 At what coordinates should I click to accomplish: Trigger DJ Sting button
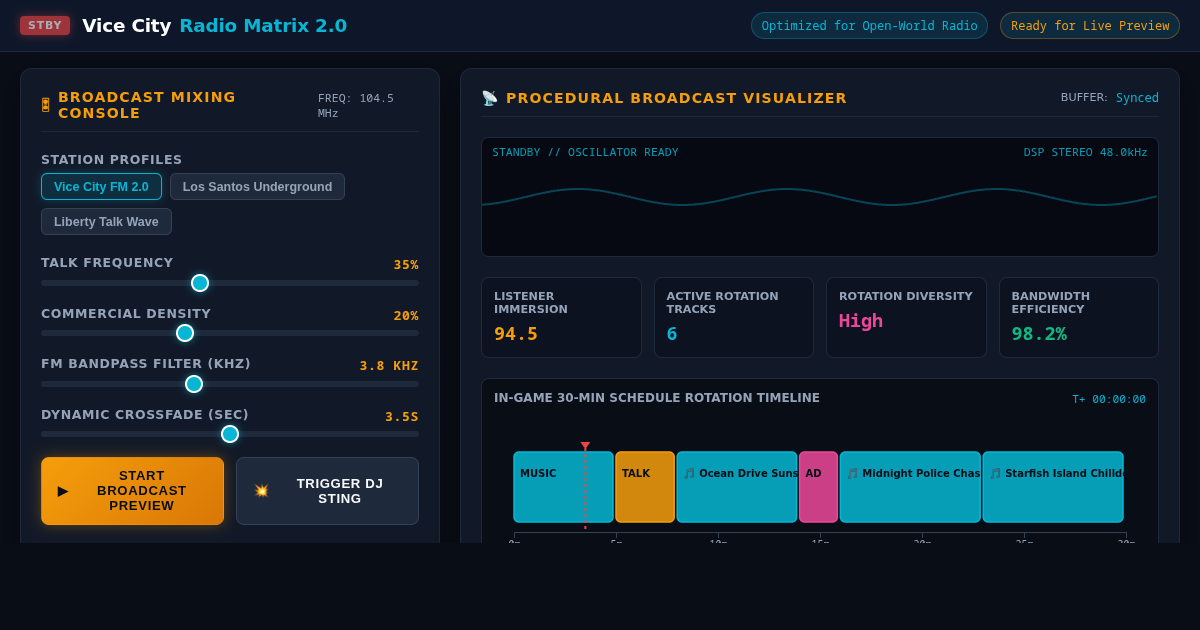coord(327,491)
